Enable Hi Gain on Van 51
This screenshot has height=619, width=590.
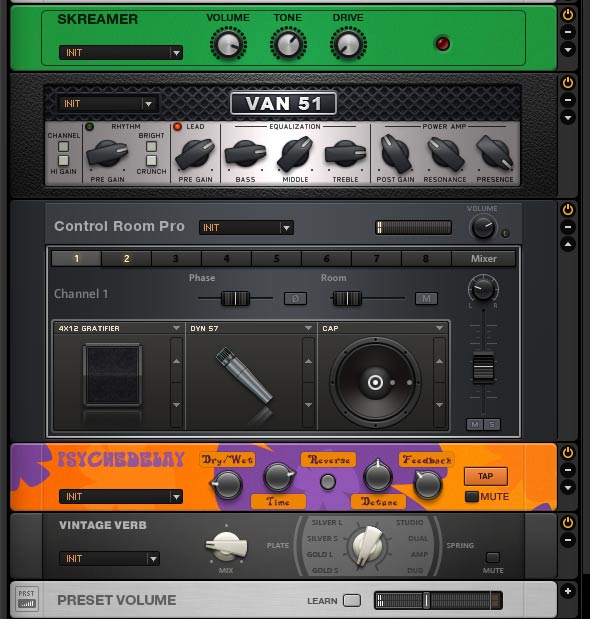click(x=63, y=160)
